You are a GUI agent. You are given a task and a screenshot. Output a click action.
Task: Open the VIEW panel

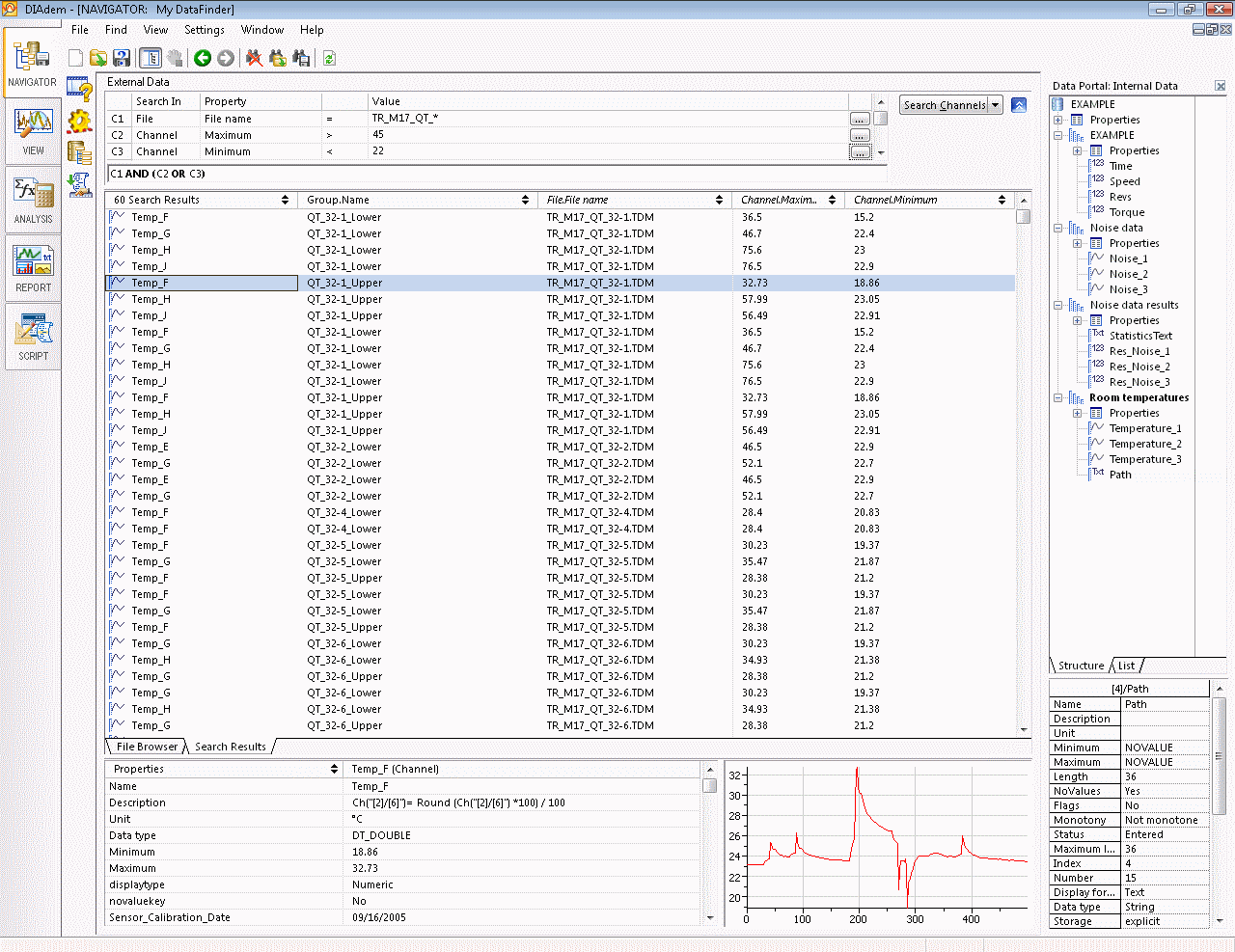tap(33, 132)
